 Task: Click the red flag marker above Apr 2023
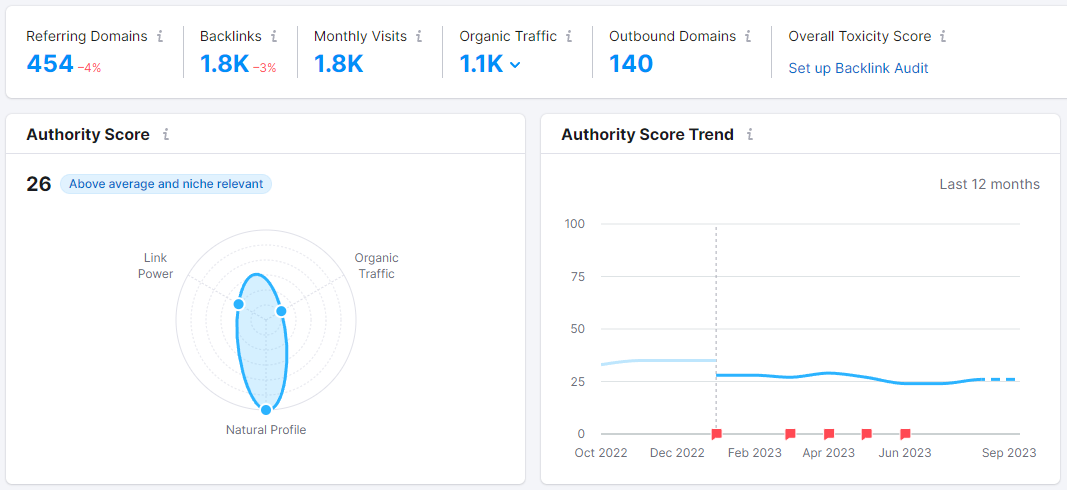click(x=829, y=434)
